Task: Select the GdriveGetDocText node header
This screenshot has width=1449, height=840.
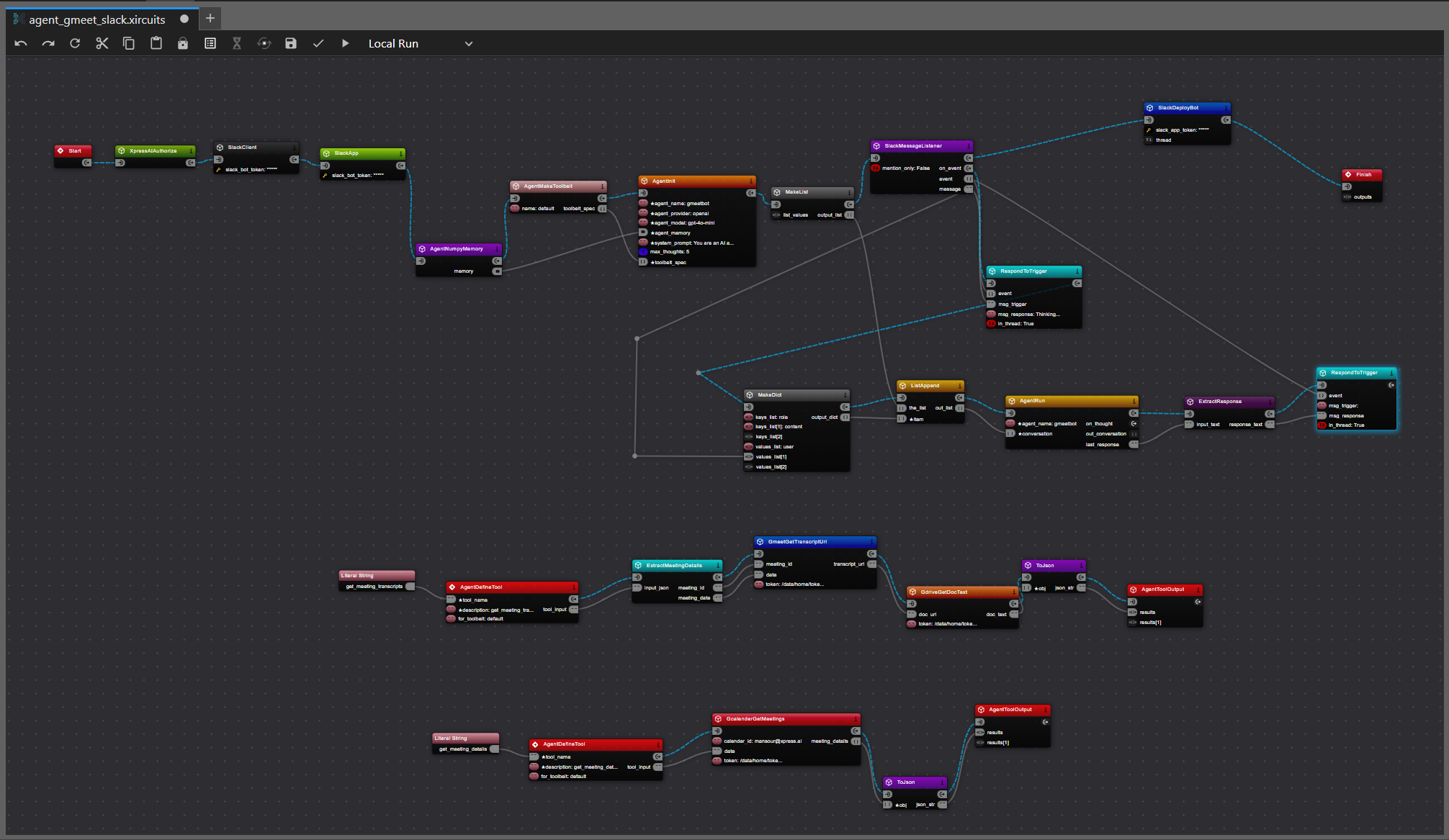Action: 963,592
